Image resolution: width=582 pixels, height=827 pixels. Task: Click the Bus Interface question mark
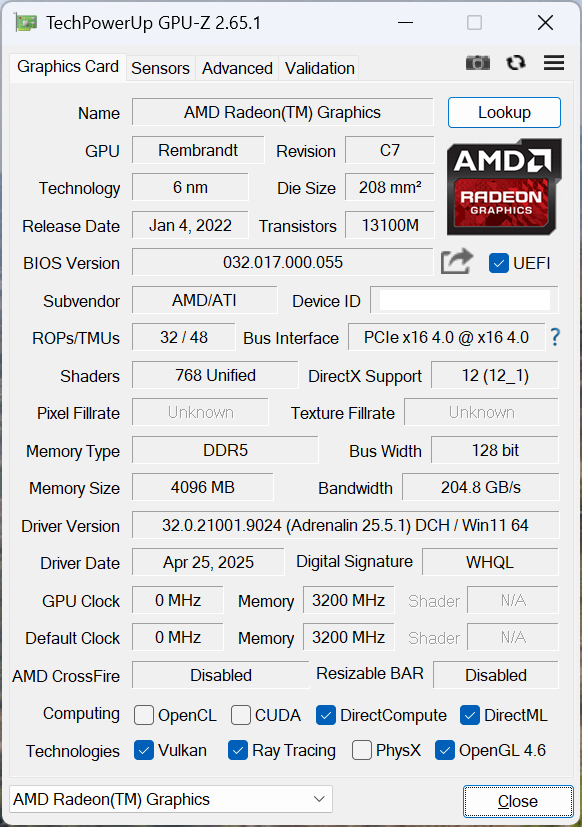click(x=555, y=337)
